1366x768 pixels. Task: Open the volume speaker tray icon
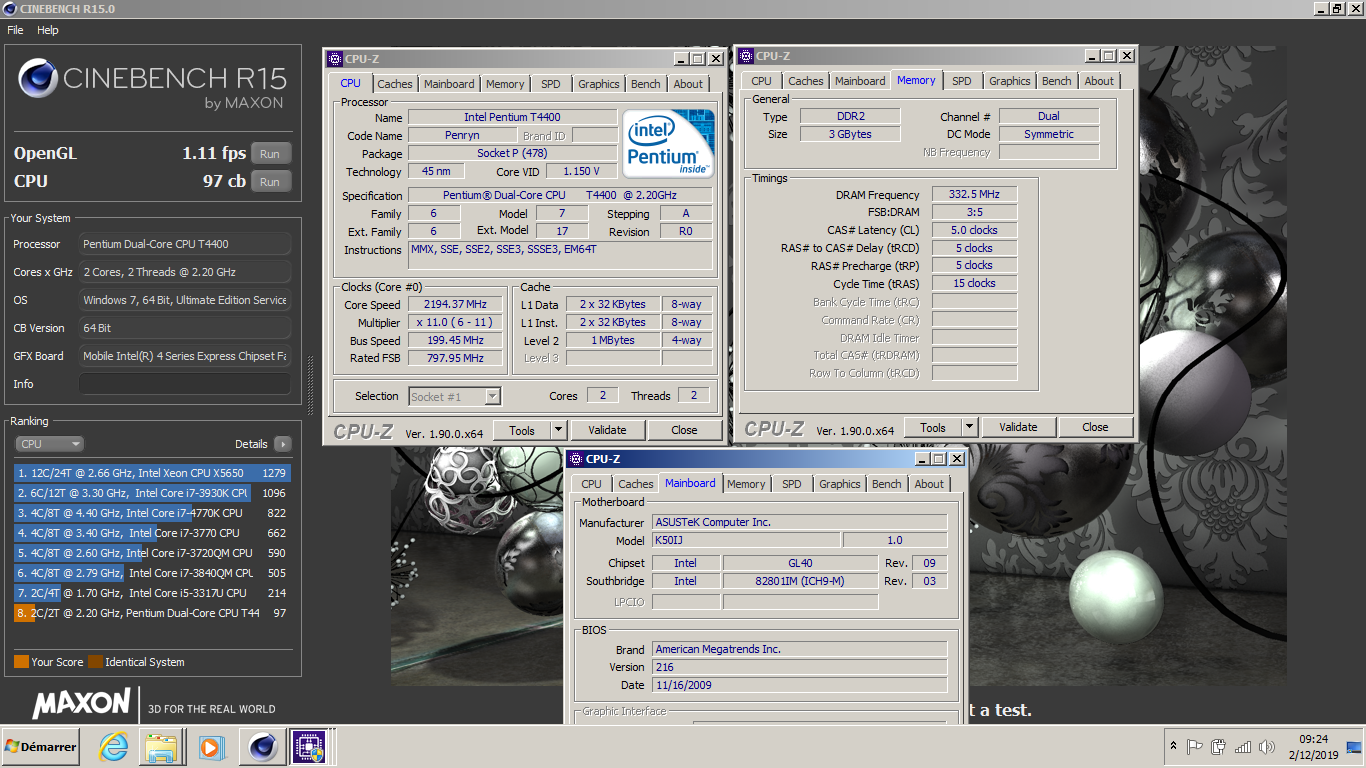[1268, 746]
